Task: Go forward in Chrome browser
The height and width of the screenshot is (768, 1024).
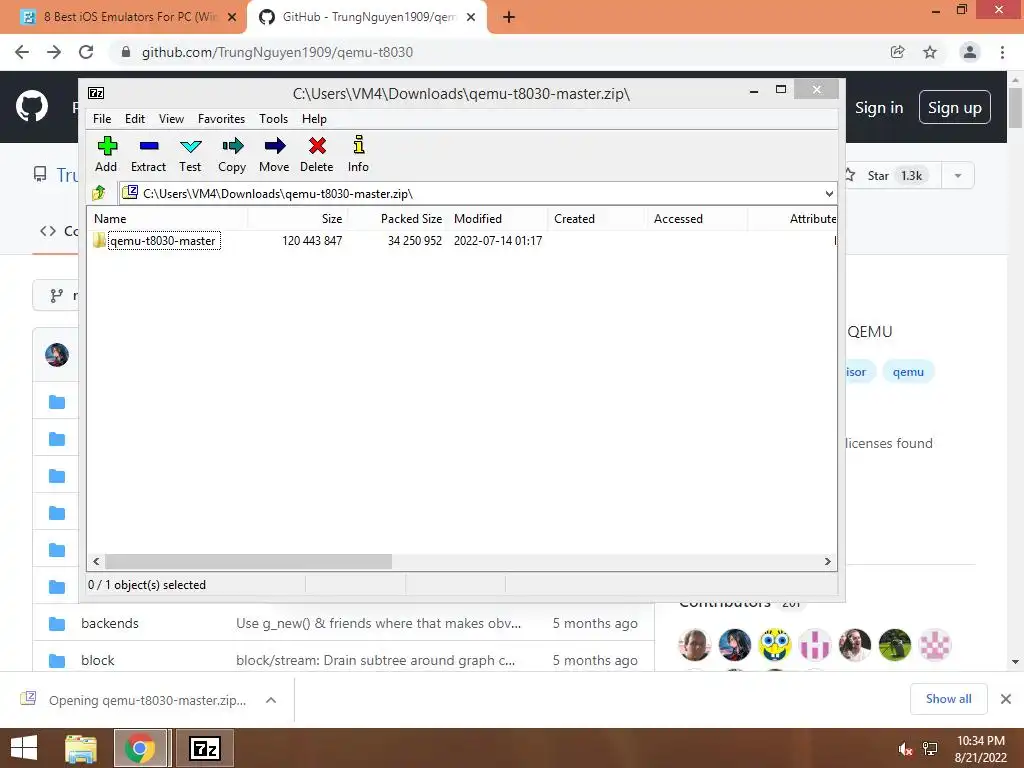Action: tap(54, 52)
